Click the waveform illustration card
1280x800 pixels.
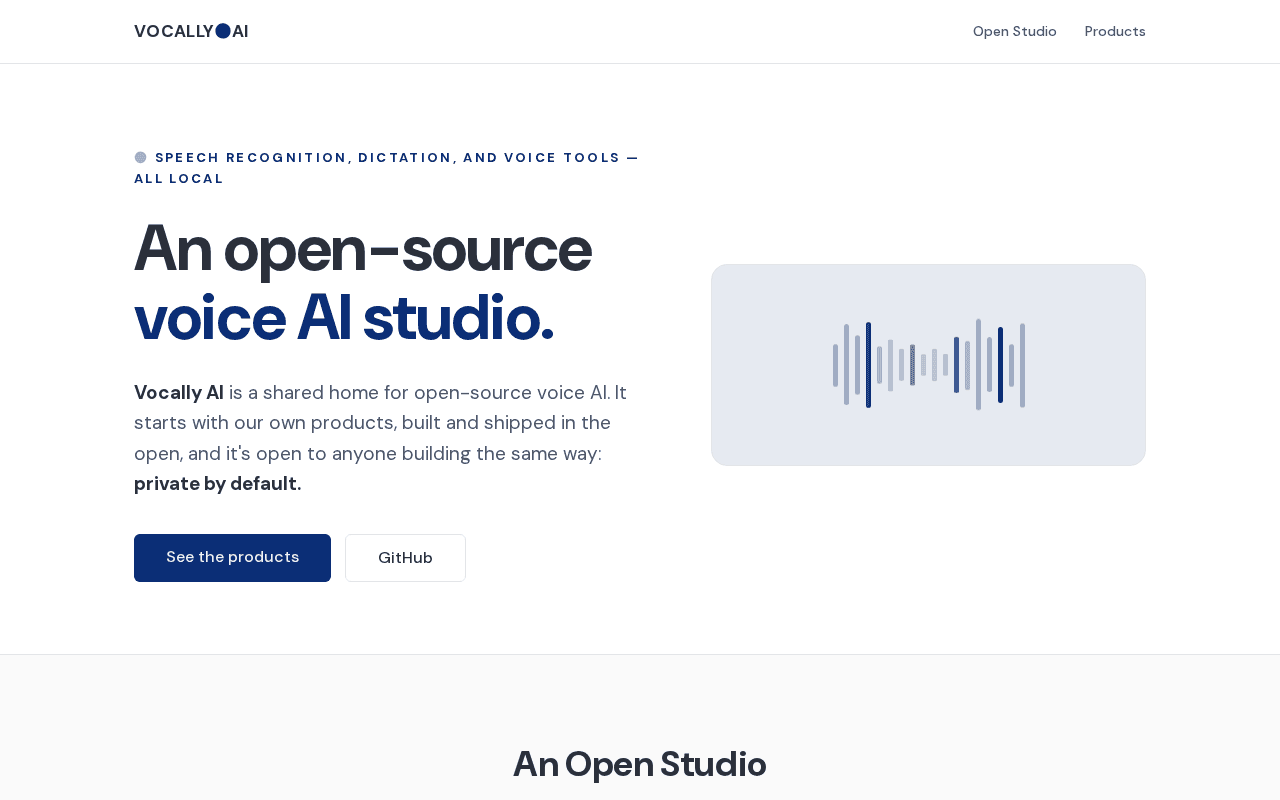[x=928, y=365]
